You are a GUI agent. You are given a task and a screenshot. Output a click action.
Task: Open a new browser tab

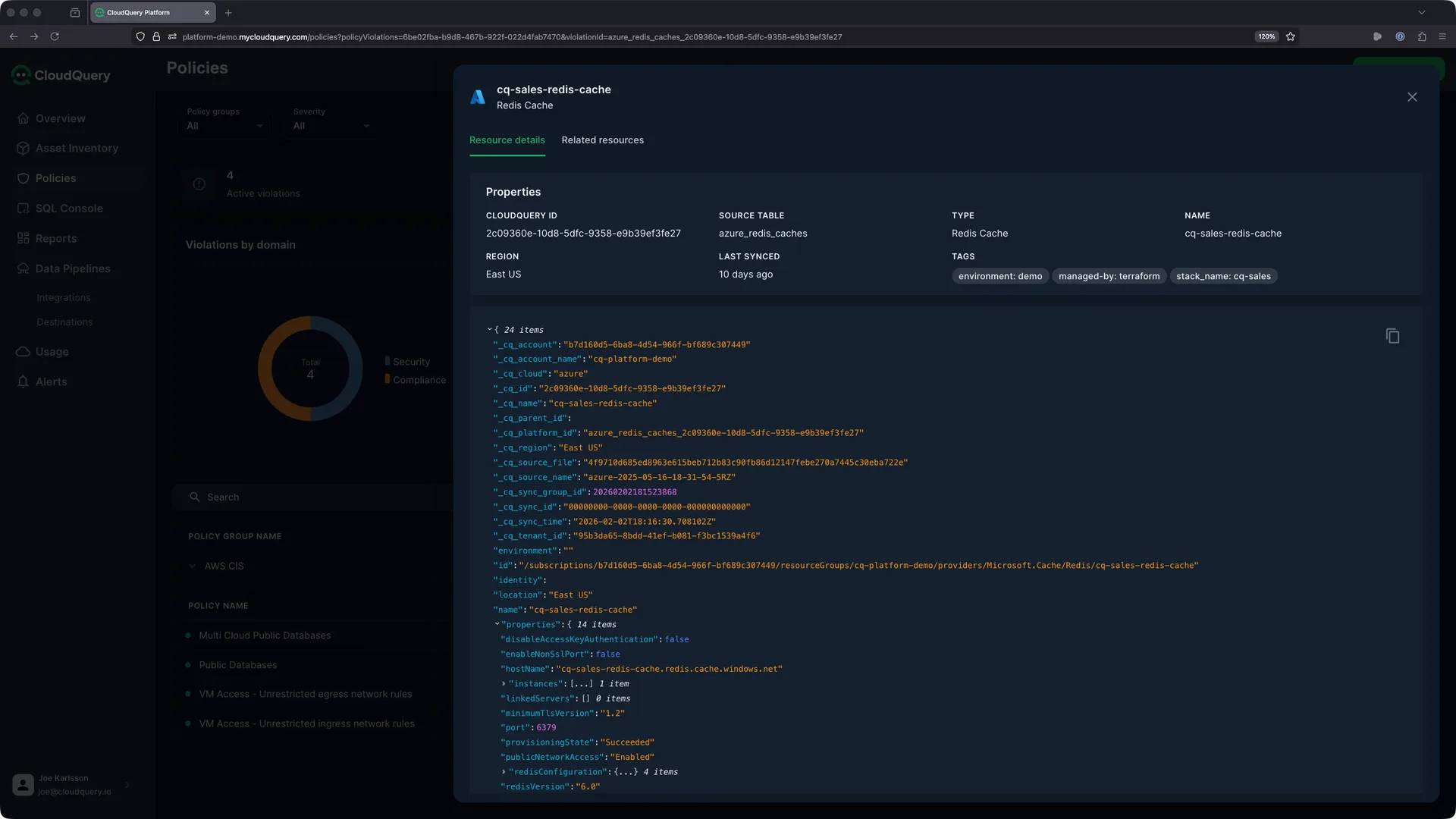228,12
